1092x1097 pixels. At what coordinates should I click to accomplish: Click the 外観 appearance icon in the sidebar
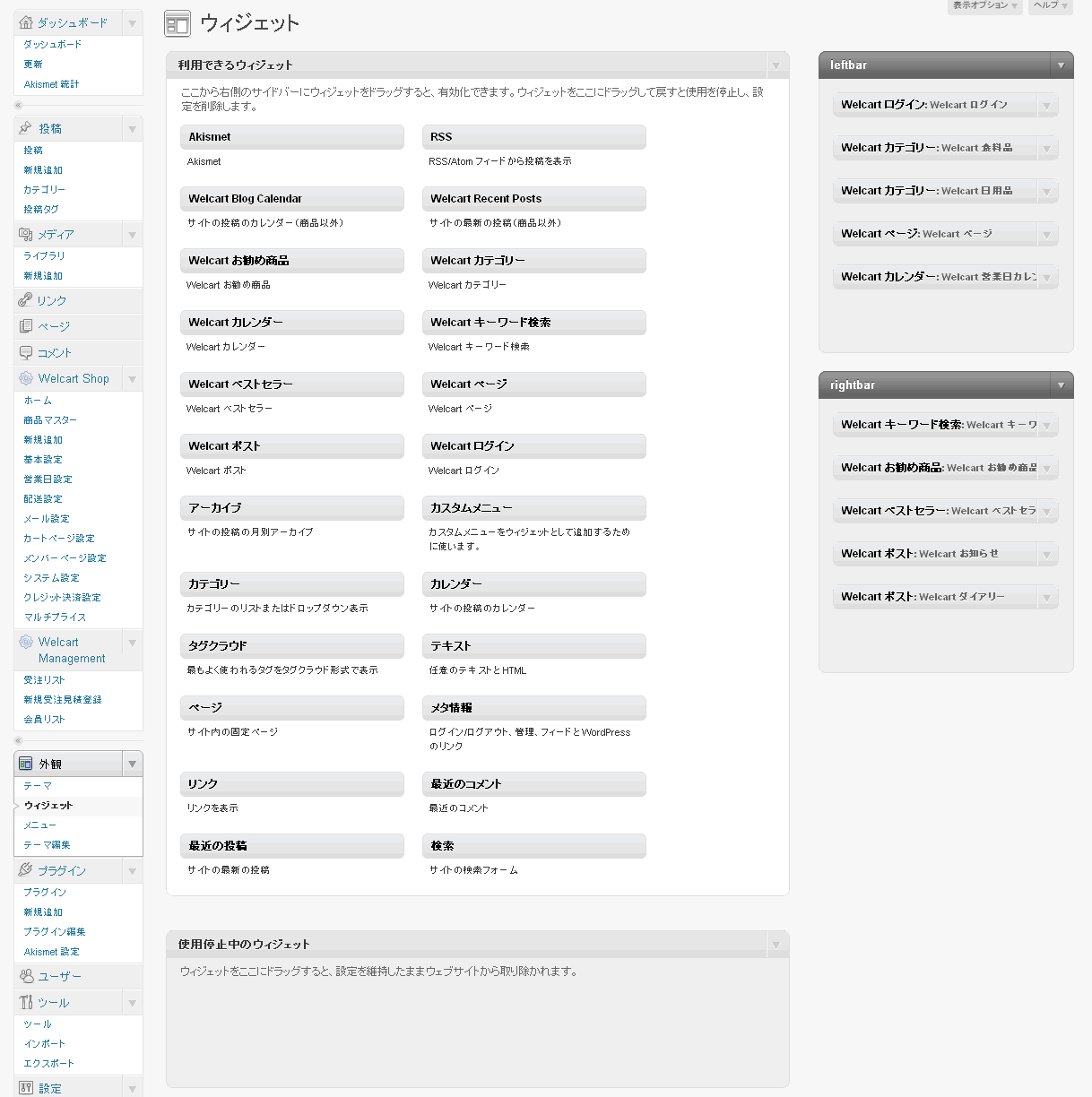[26, 764]
